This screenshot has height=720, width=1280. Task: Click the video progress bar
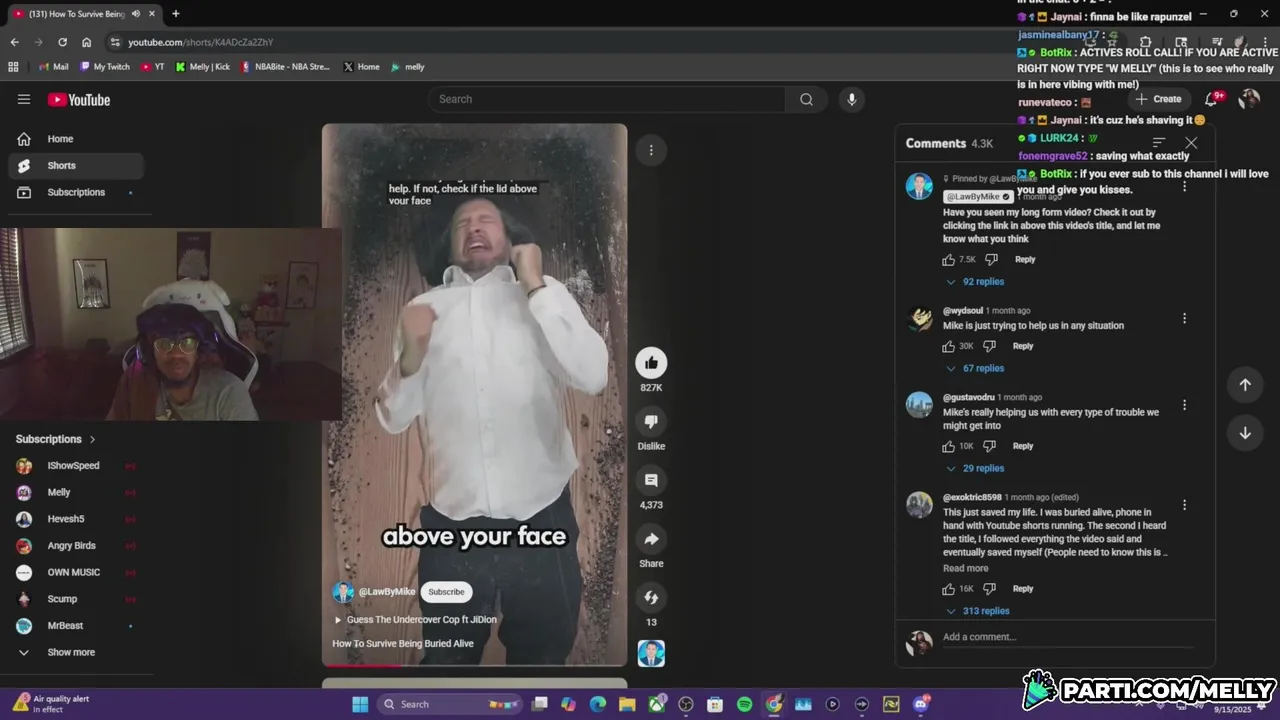[x=474, y=665]
